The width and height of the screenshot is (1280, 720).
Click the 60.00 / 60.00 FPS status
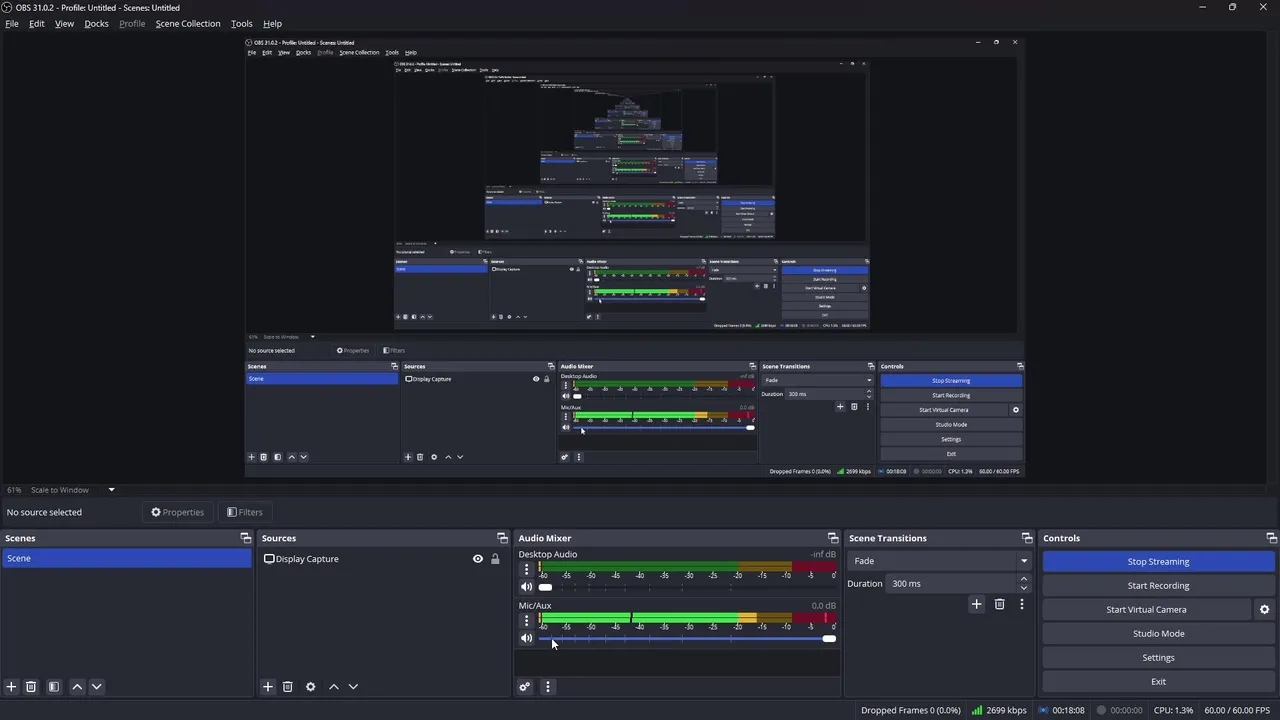1237,711
